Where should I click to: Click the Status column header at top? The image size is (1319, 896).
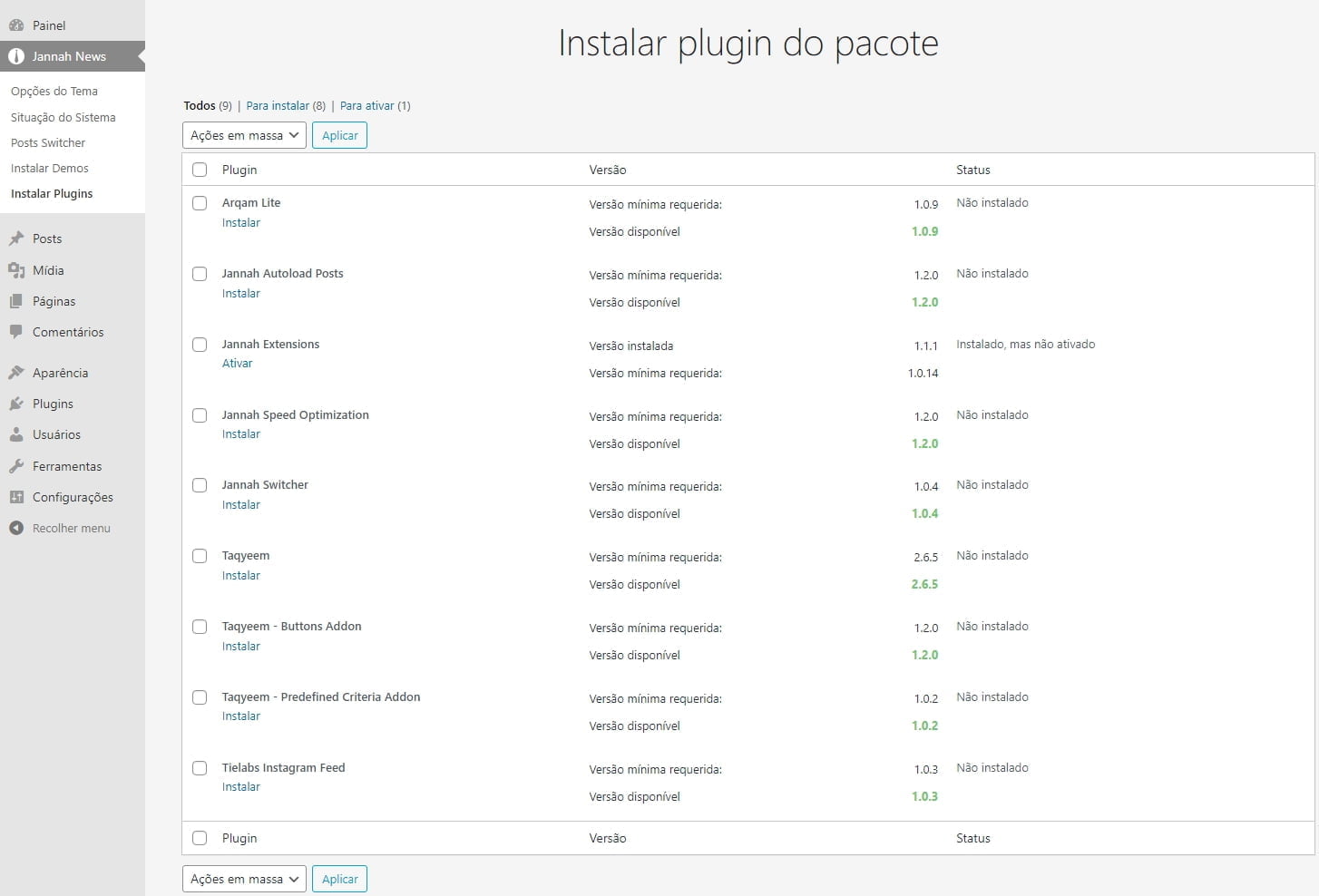[973, 170]
